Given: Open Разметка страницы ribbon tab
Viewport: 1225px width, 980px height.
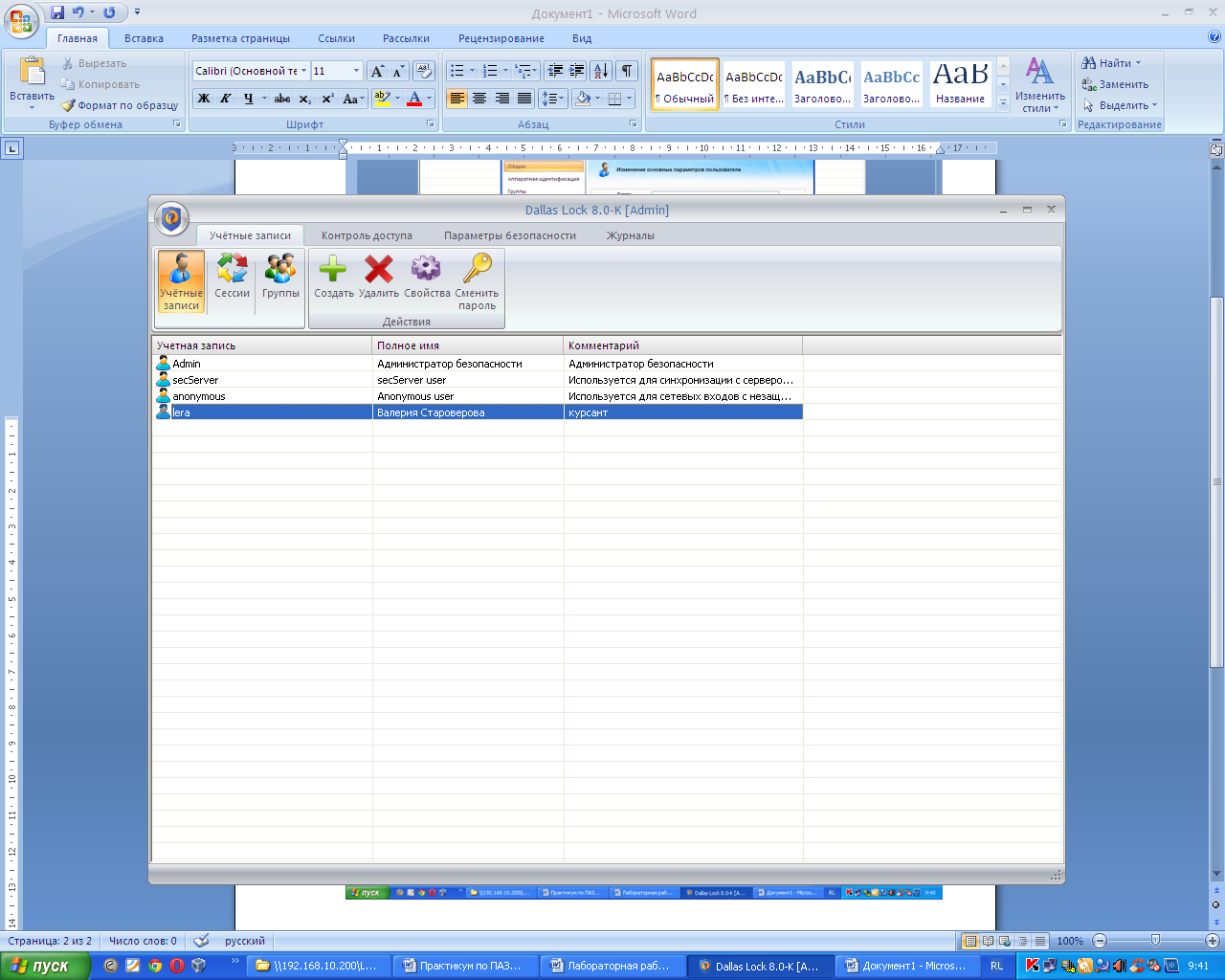Looking at the screenshot, I should (240, 38).
